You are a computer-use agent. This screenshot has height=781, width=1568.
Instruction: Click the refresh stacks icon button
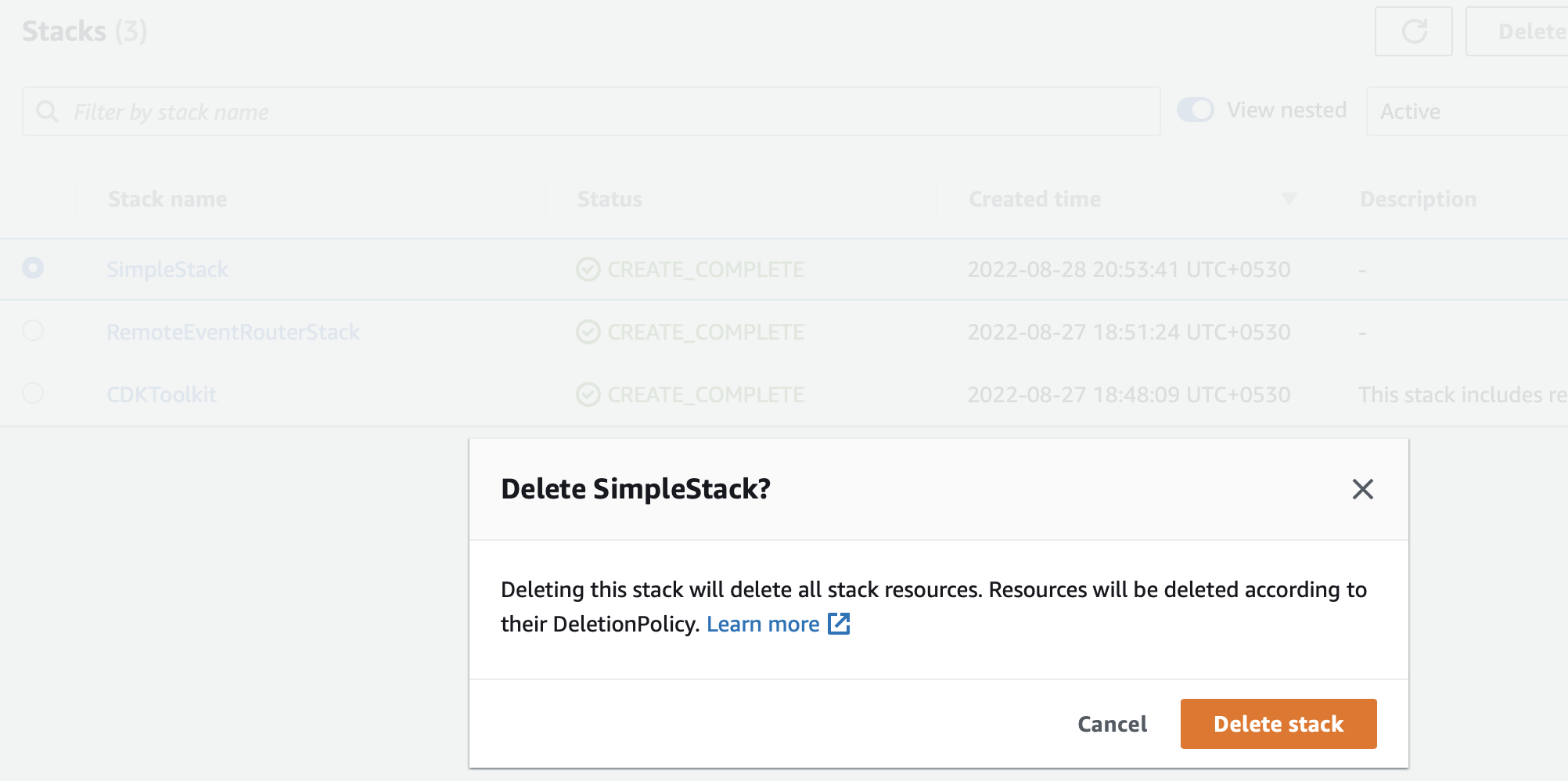[x=1413, y=31]
